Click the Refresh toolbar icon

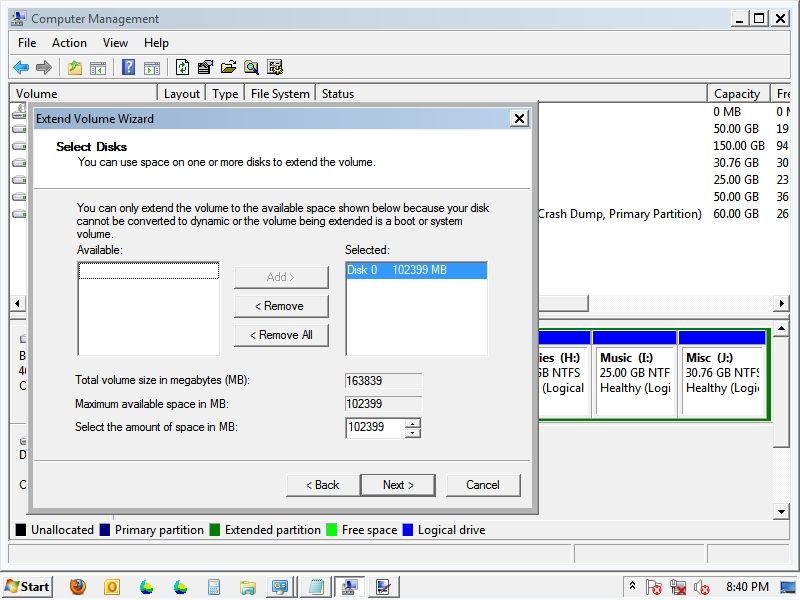point(182,68)
